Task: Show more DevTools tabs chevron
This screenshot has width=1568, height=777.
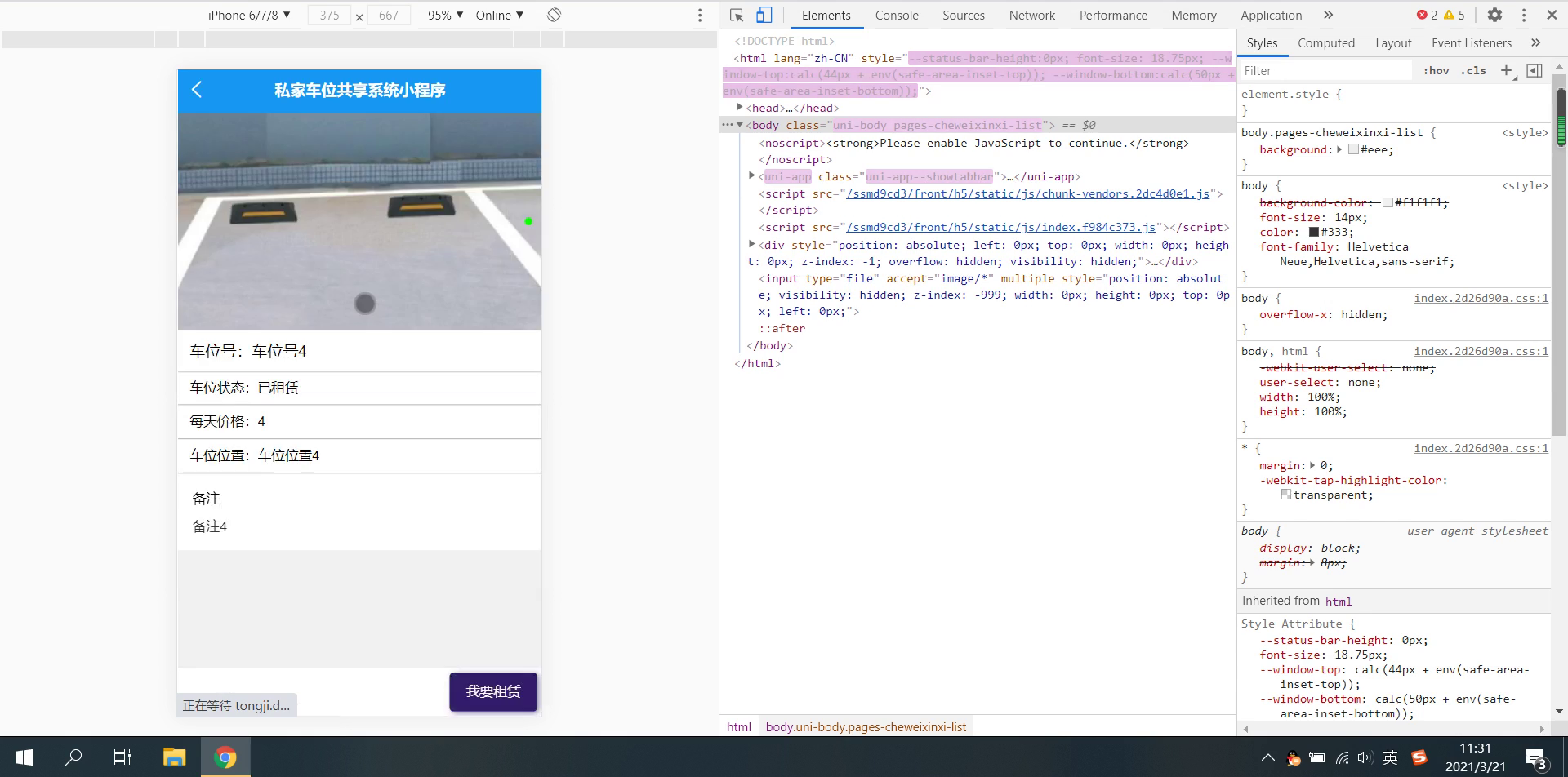Action: click(1328, 15)
